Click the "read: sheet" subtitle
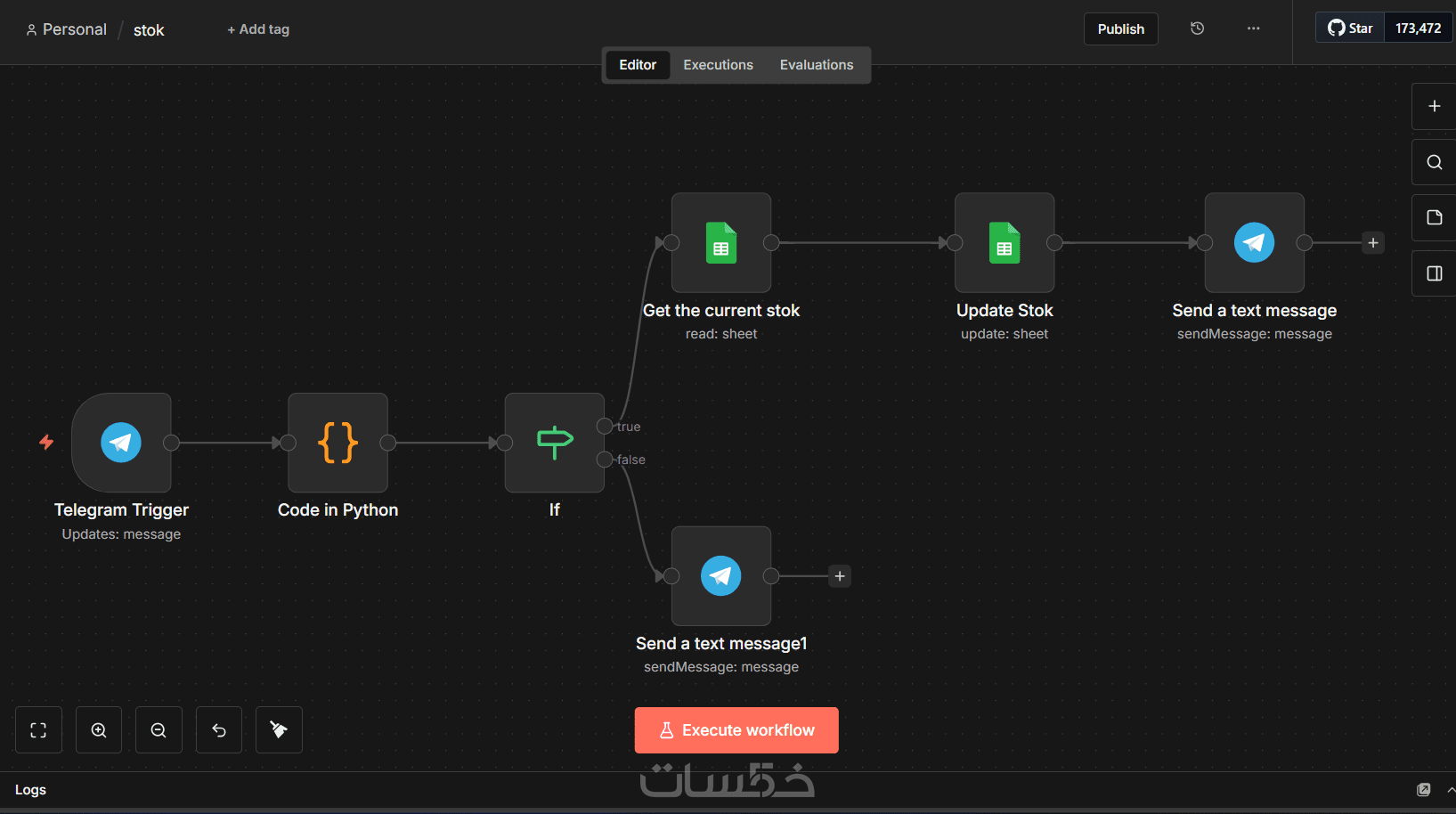The image size is (1456, 814). pyautogui.click(x=721, y=334)
